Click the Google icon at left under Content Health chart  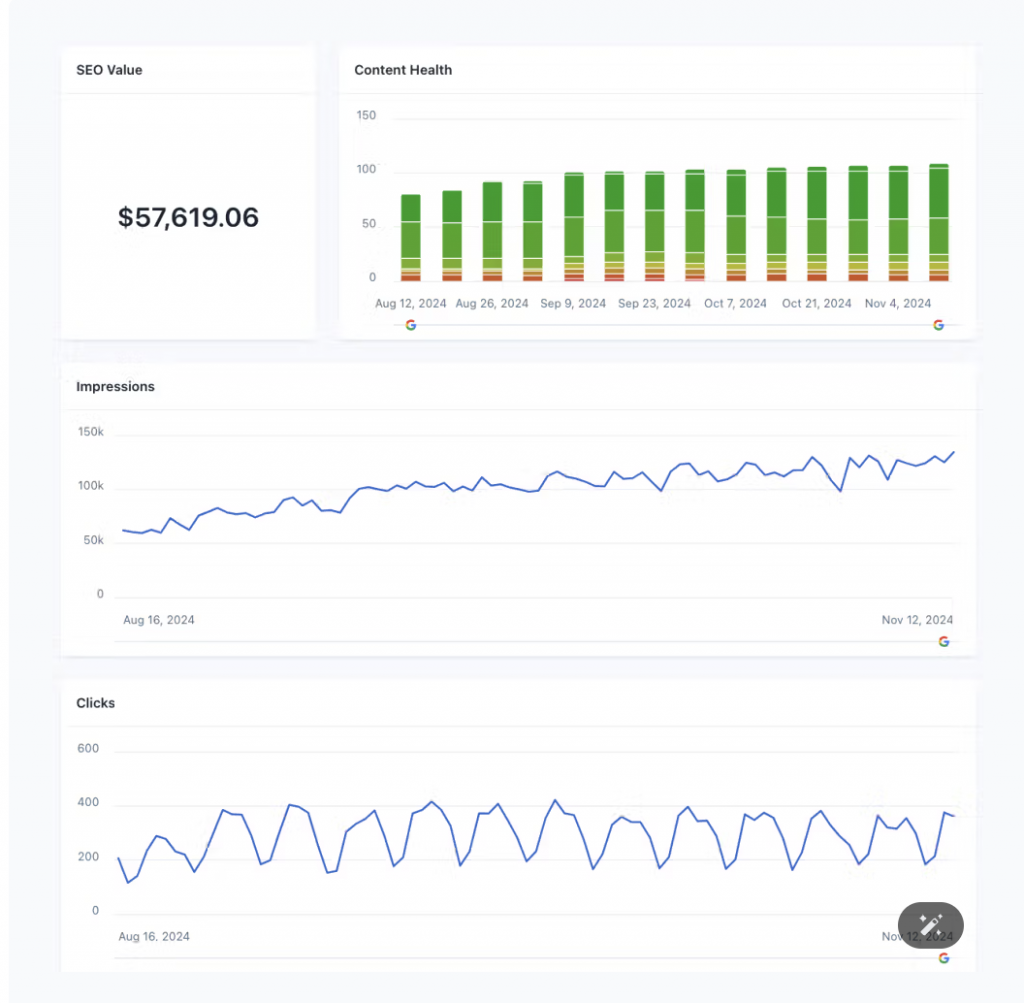pyautogui.click(x=410, y=325)
